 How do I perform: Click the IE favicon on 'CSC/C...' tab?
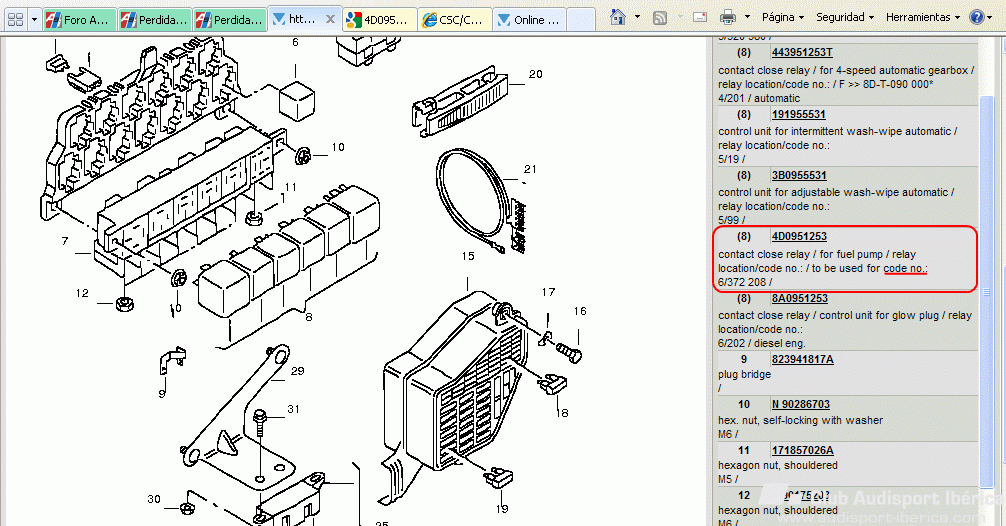pyautogui.click(x=429, y=20)
